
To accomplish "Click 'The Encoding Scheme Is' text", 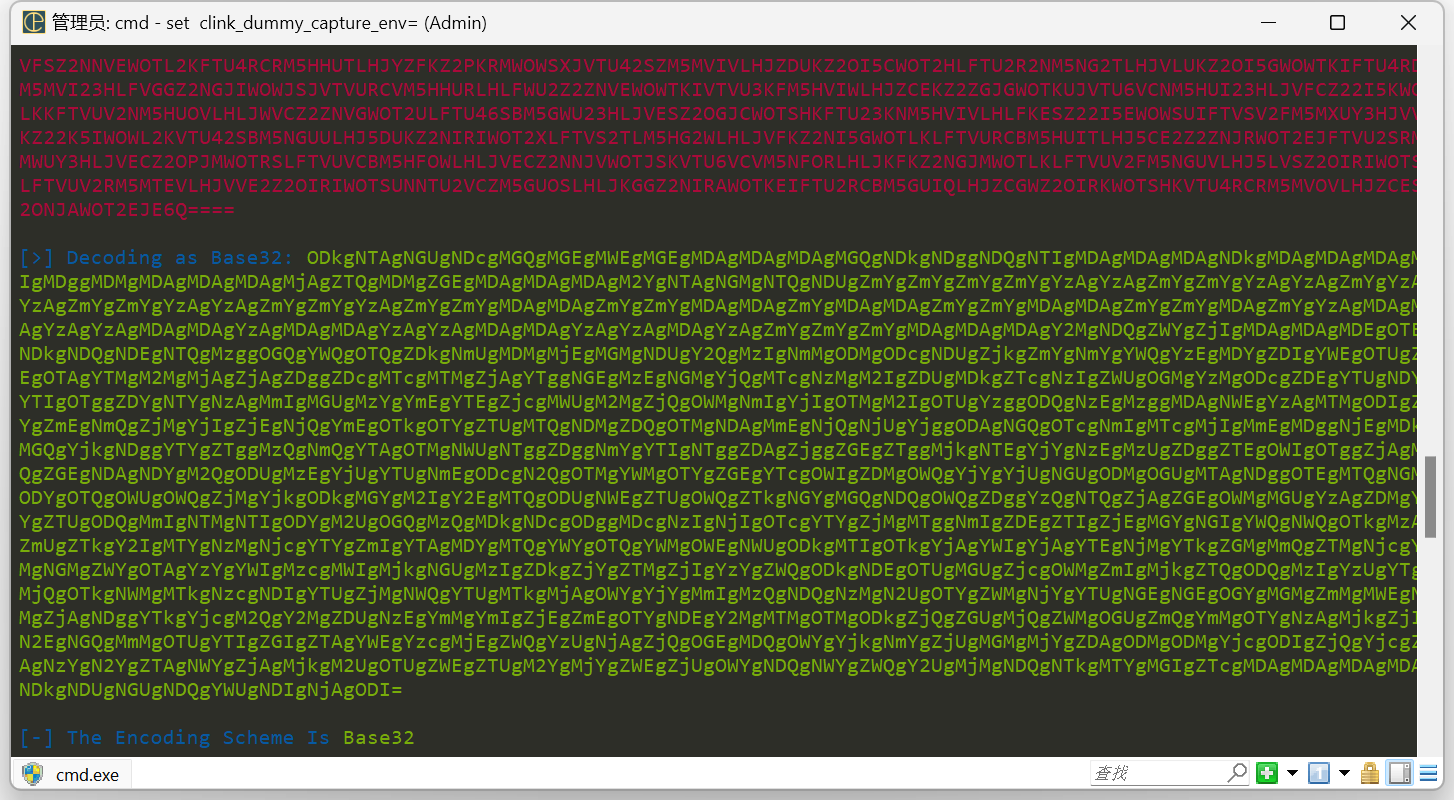I will click(x=198, y=737).
